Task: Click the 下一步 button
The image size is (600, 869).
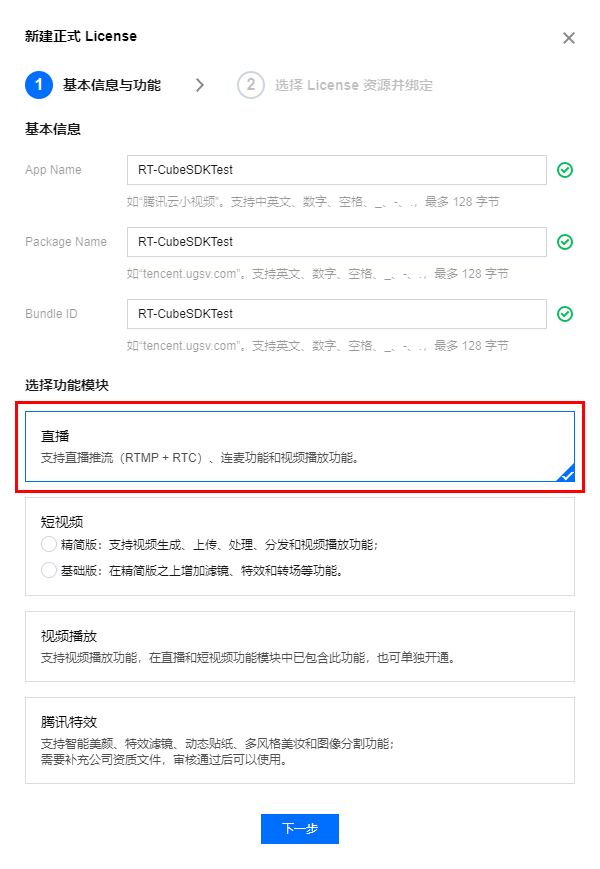Action: [x=300, y=829]
